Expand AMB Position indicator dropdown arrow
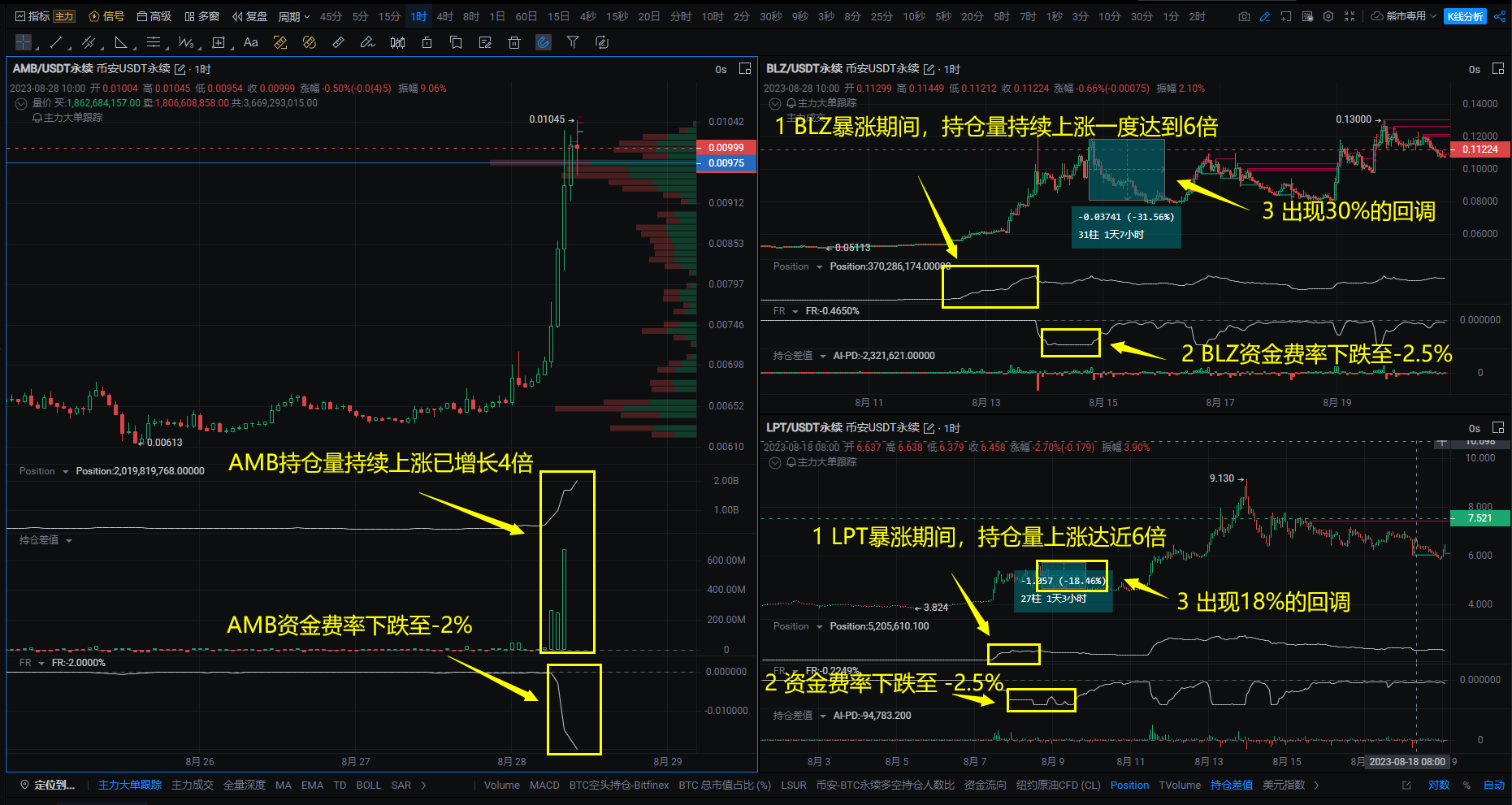The image size is (1512, 805). pos(66,471)
